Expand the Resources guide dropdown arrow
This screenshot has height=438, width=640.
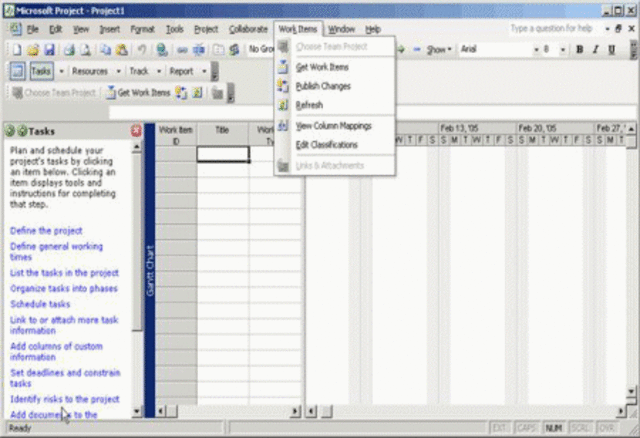pos(118,71)
